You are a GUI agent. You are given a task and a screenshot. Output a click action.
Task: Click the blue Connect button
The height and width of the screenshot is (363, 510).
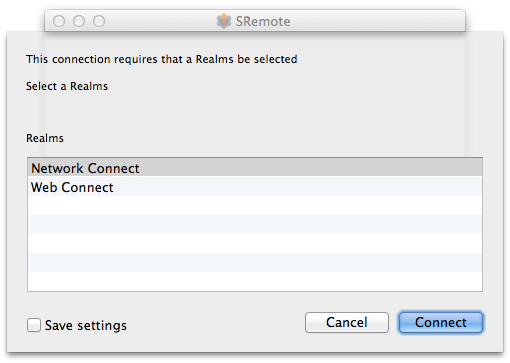441,322
